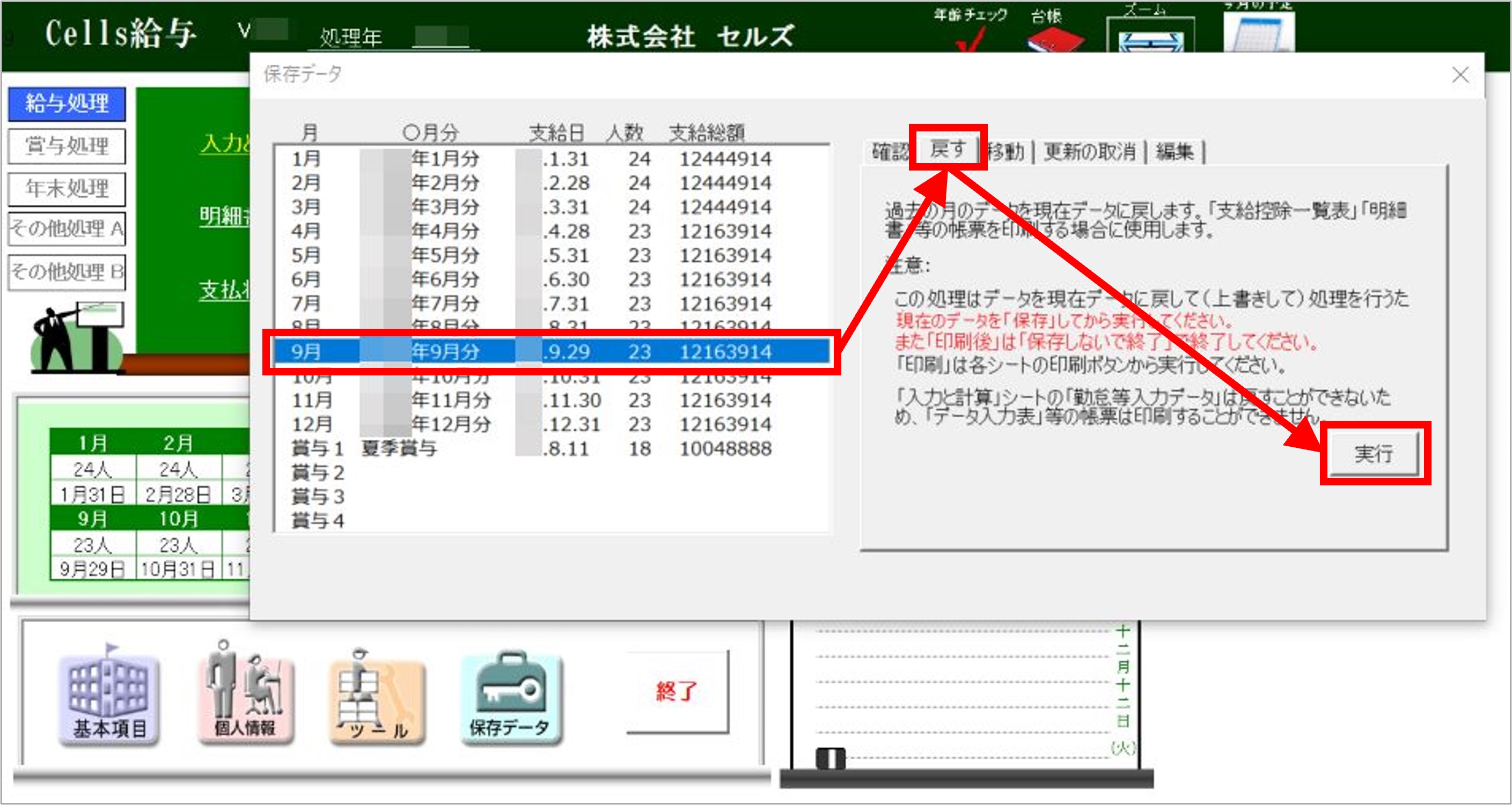The height and width of the screenshot is (805, 1512).
Task: Open the monthly schedule calendar icon
Action: (x=1259, y=34)
